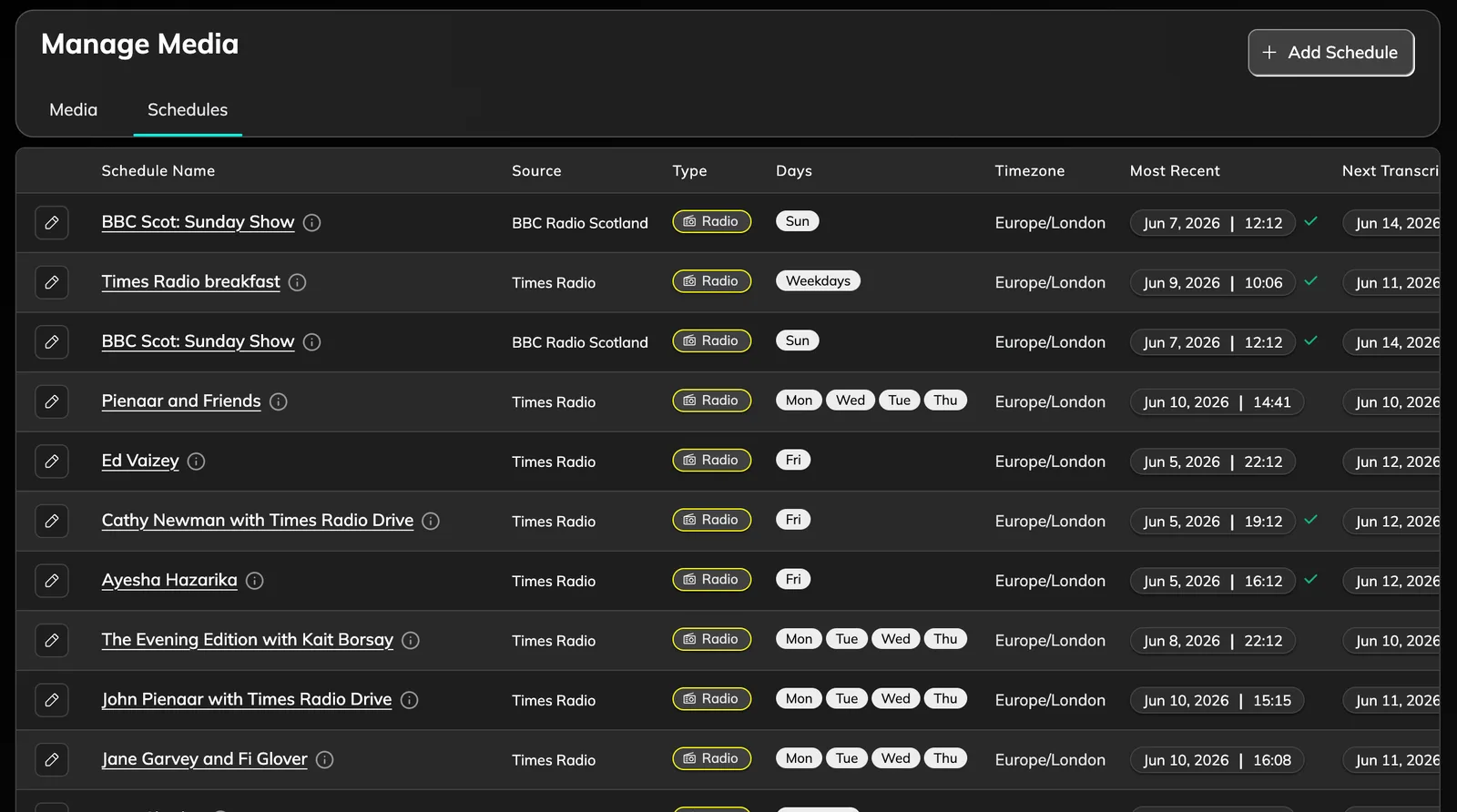Click Europe/London in Ed Vaizey row

tap(1050, 462)
